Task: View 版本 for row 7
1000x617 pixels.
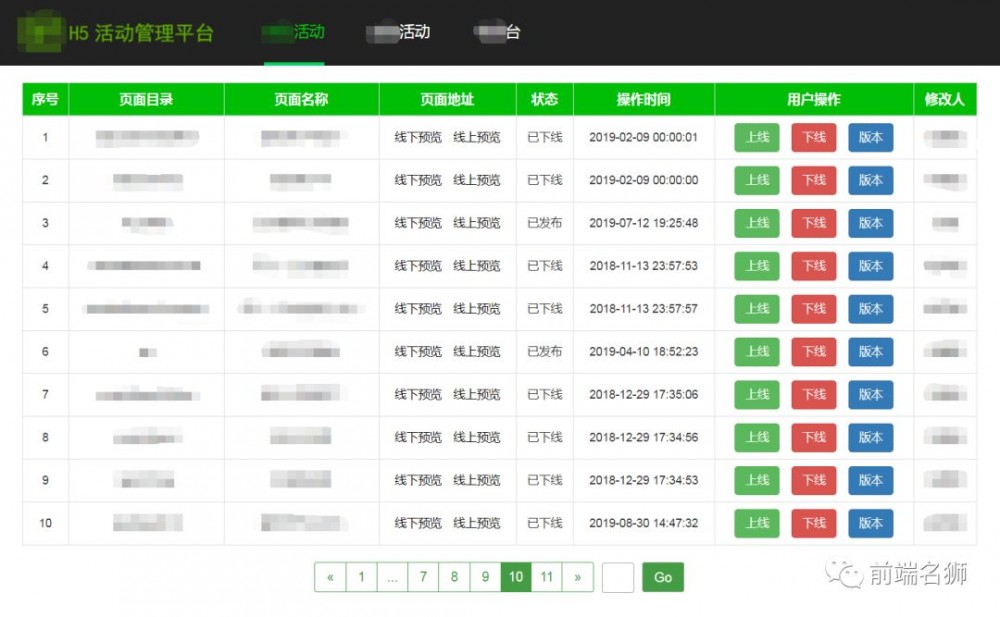Action: 871,394
